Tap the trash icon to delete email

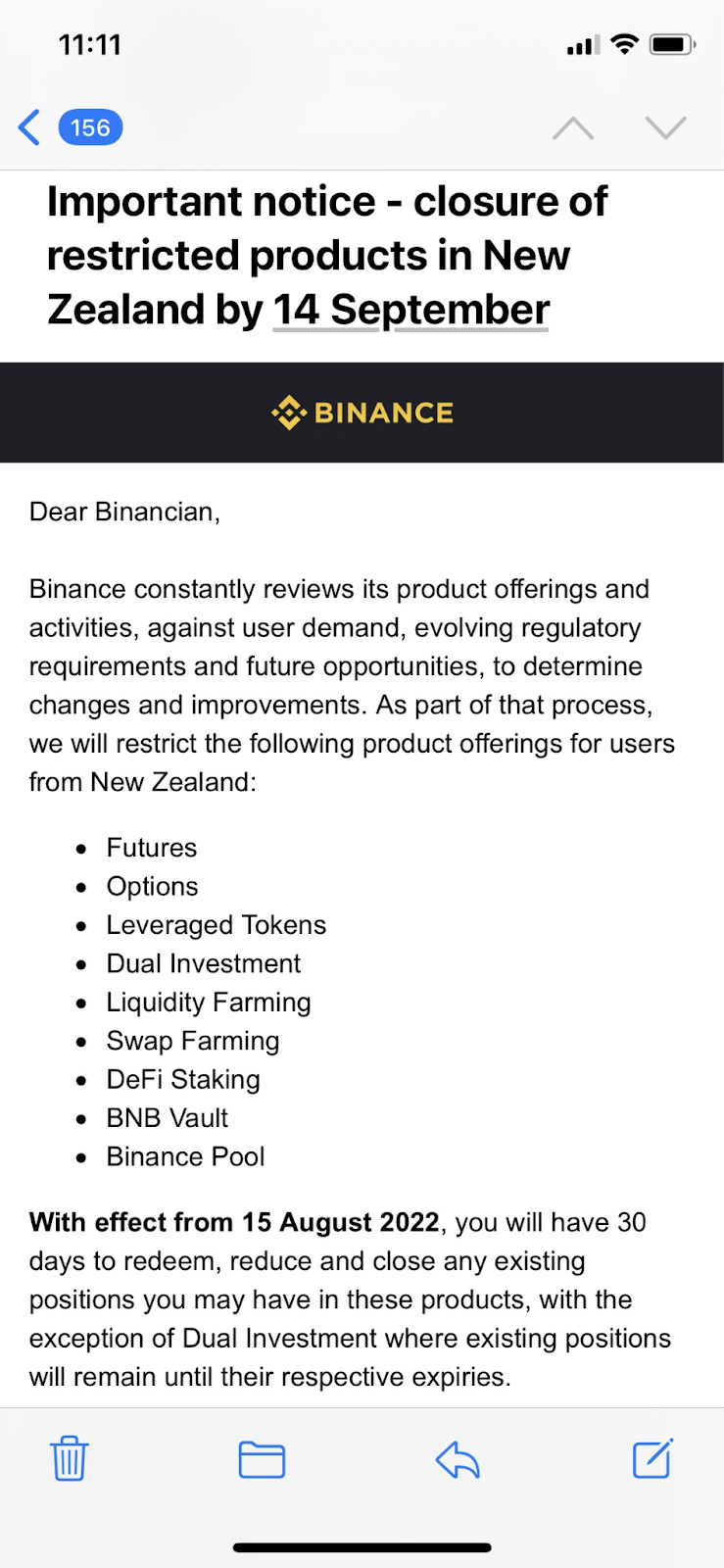(x=70, y=1459)
